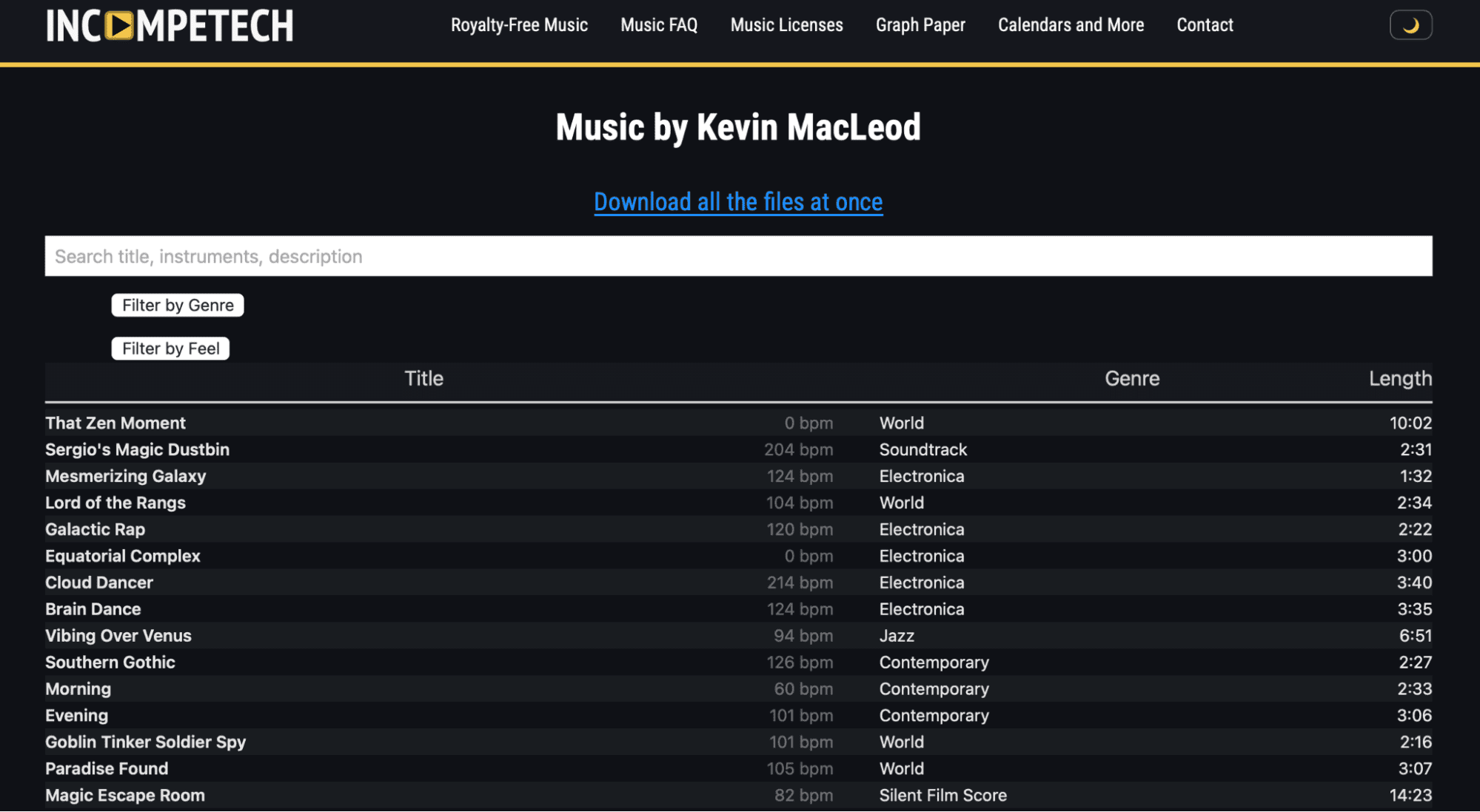Open the track That Zen Moment
This screenshot has width=1480, height=812.
tap(115, 423)
